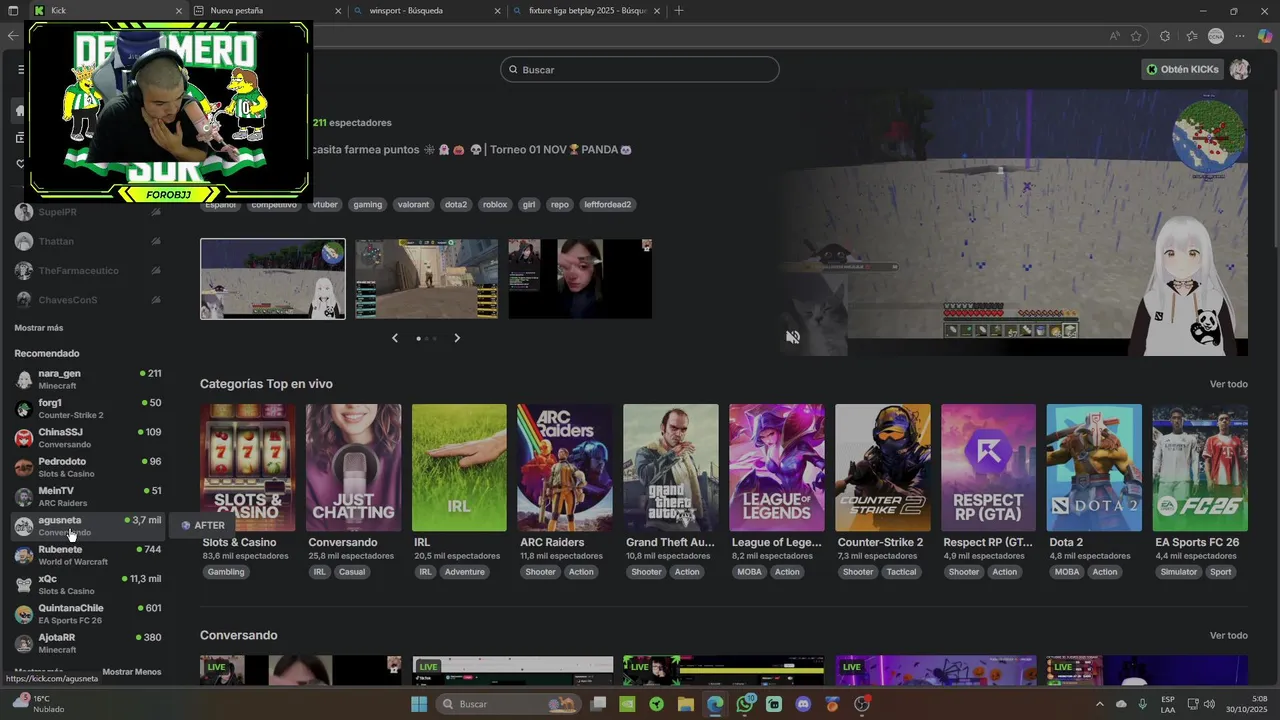Open QuintanaChile channel in sidebar
Image resolution: width=1280 pixels, height=720 pixels.
point(88,613)
